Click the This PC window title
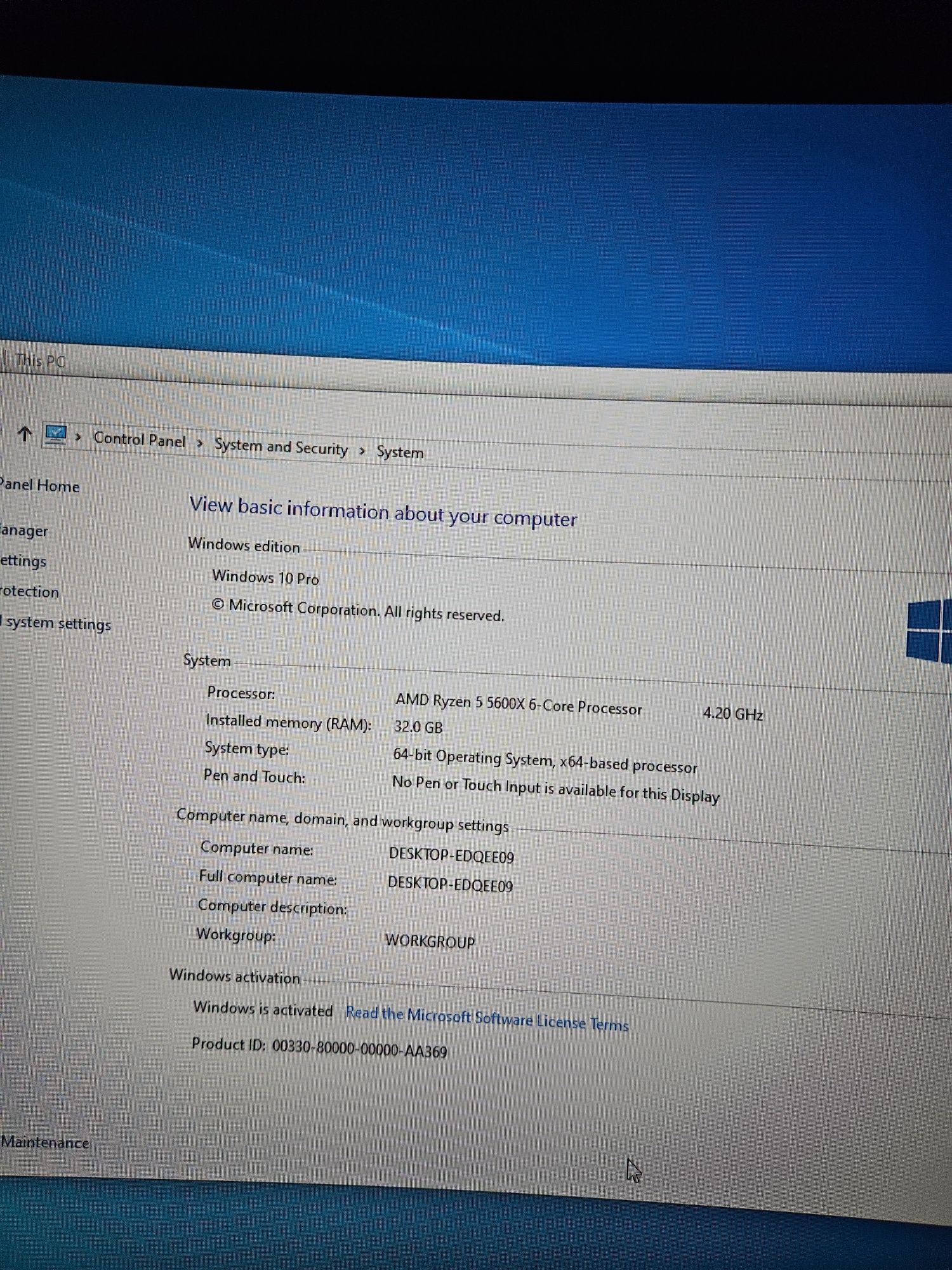The height and width of the screenshot is (1270, 952). pos(40,361)
